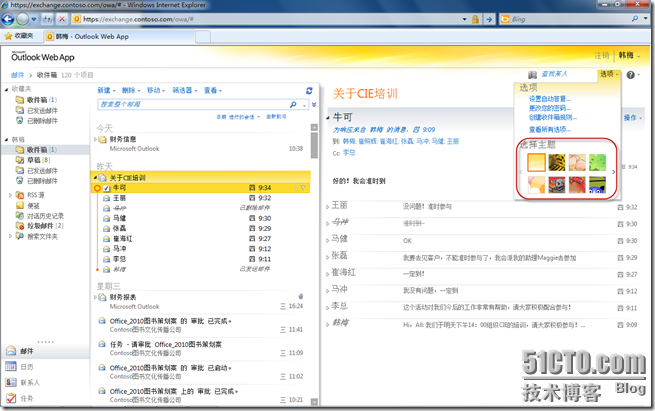Collapse the 韩梅 mailbox tree
655x411 pixels.
tap(6, 140)
